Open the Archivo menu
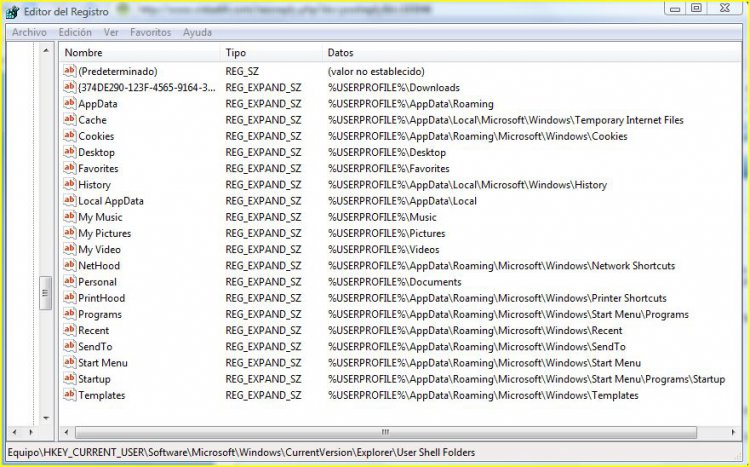The image size is (750, 467). tap(29, 33)
